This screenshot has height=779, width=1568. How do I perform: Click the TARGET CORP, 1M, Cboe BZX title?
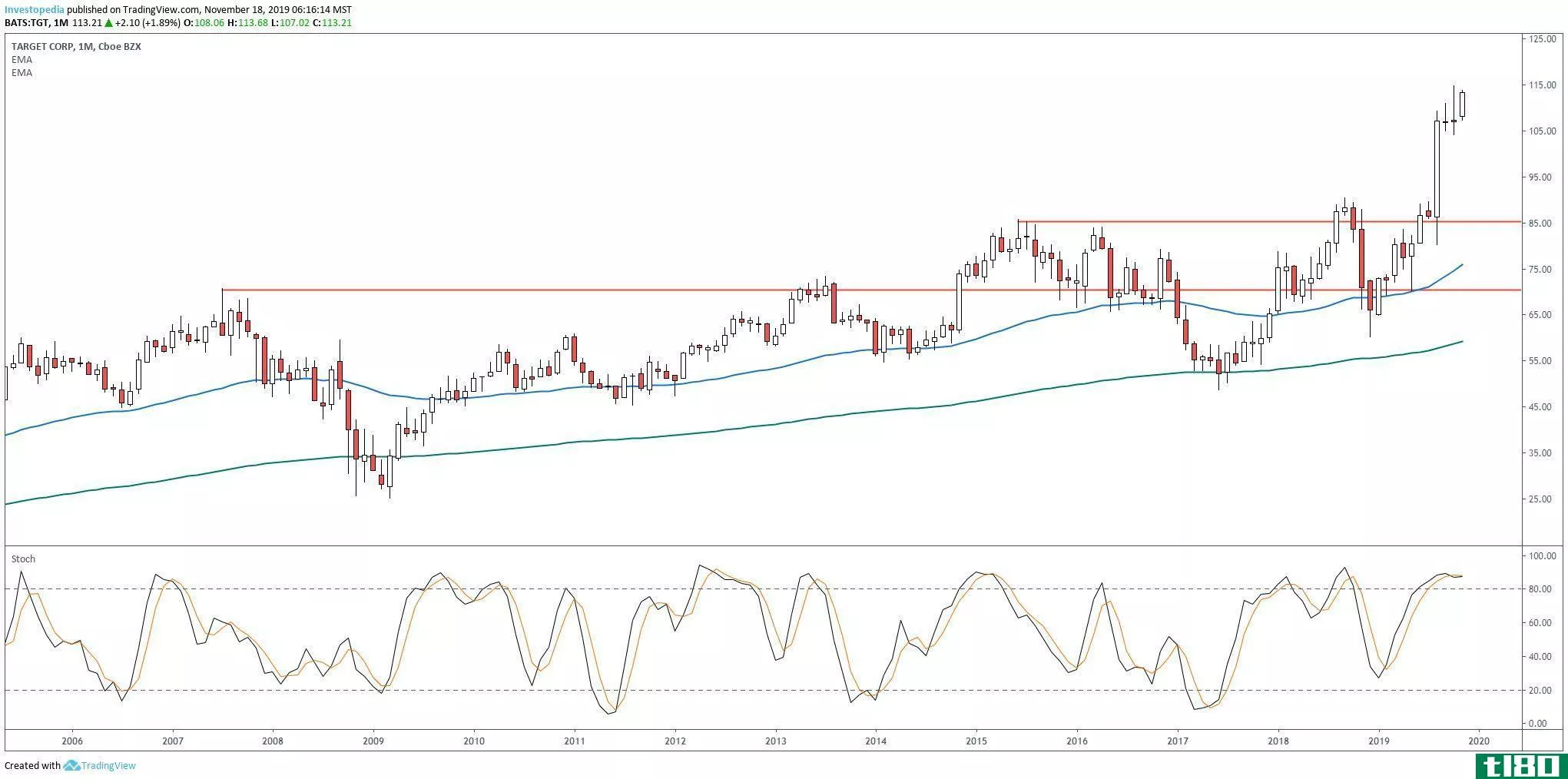[x=76, y=47]
